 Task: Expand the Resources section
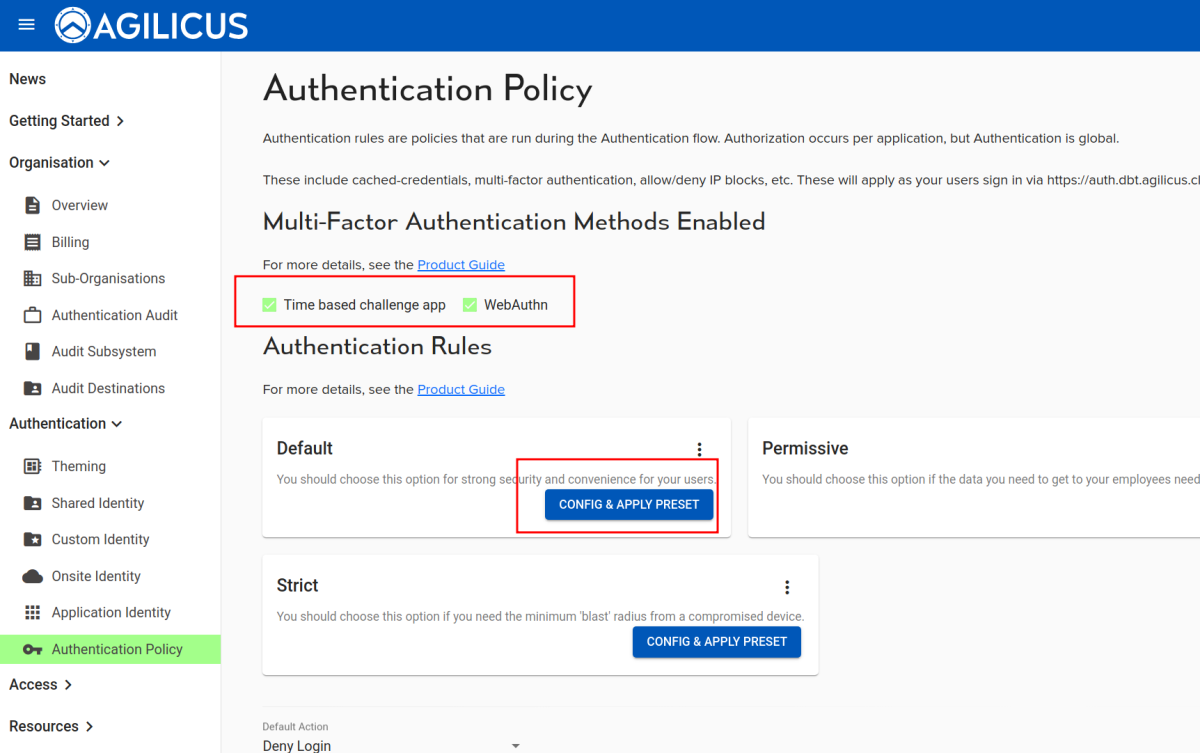point(51,726)
